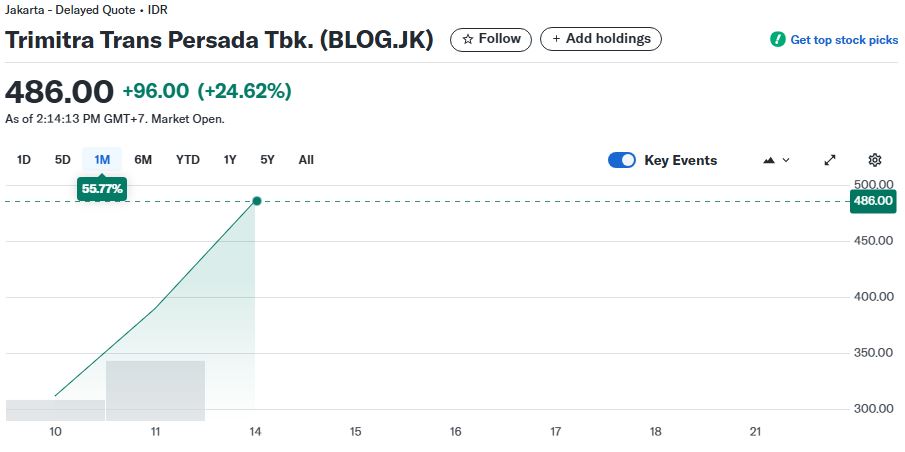Click the star icon in Follow button
Screen dimensions: 905x452
(x=468, y=39)
